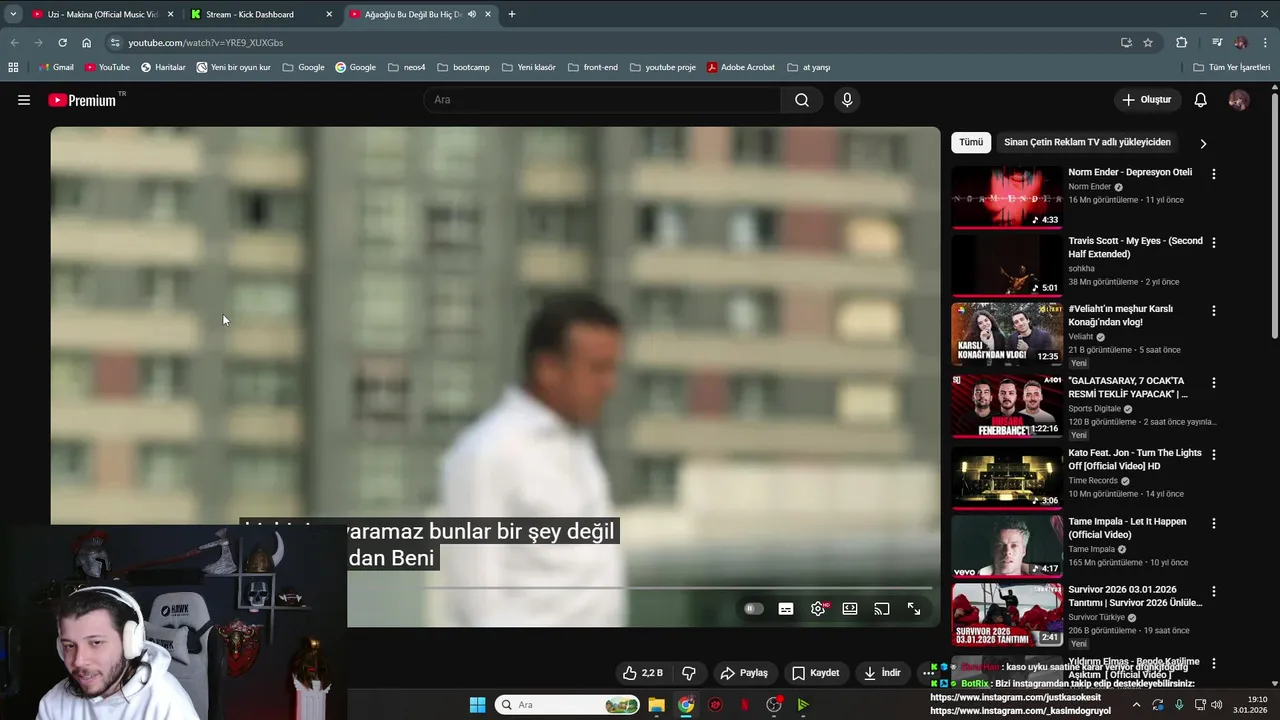The width and height of the screenshot is (1280, 720).
Task: Open Chrome tab search dropdown
Action: coord(13,14)
